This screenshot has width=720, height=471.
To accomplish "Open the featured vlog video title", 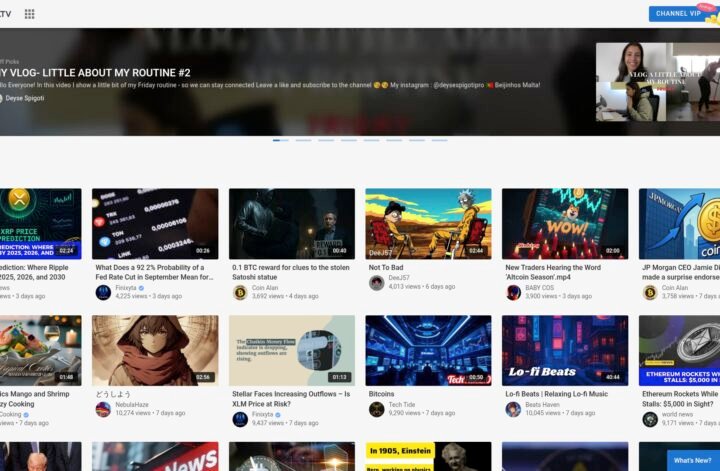I will click(x=95, y=73).
